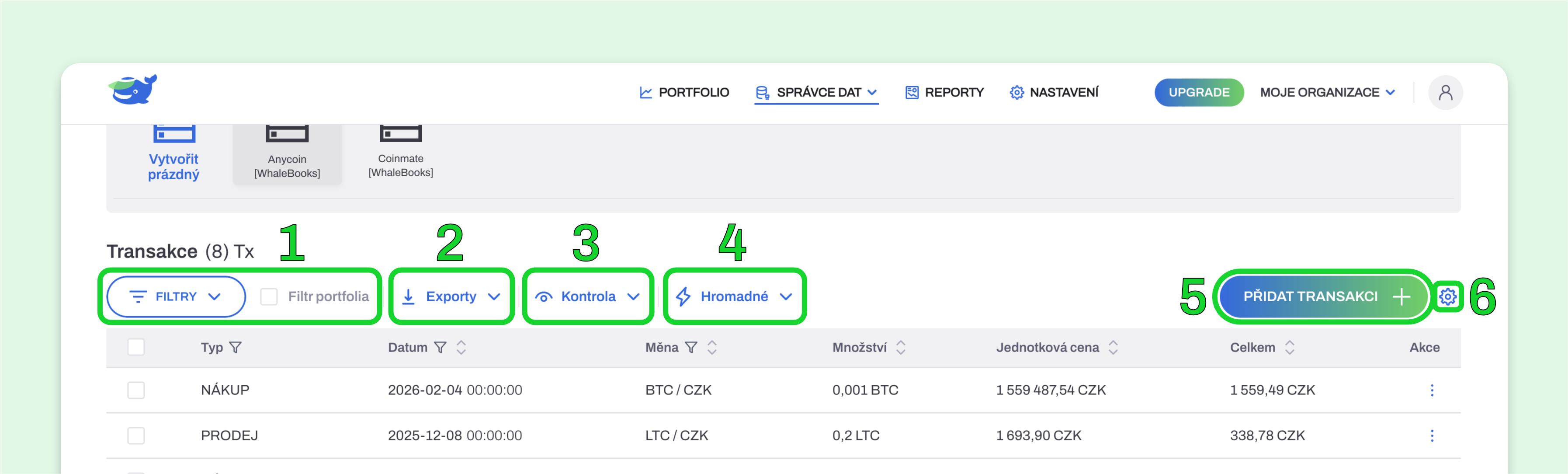Open table settings gear icon

[x=1447, y=297]
